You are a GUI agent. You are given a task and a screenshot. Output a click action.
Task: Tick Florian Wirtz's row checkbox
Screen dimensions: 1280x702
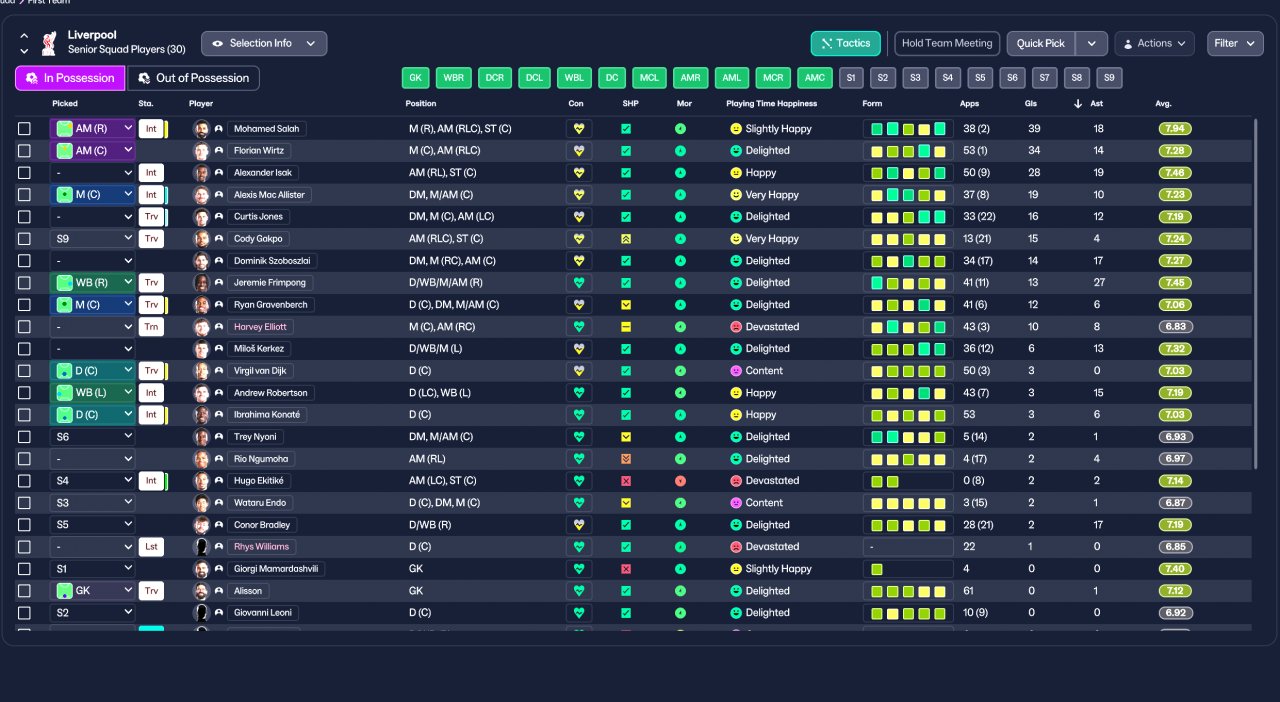[24, 151]
